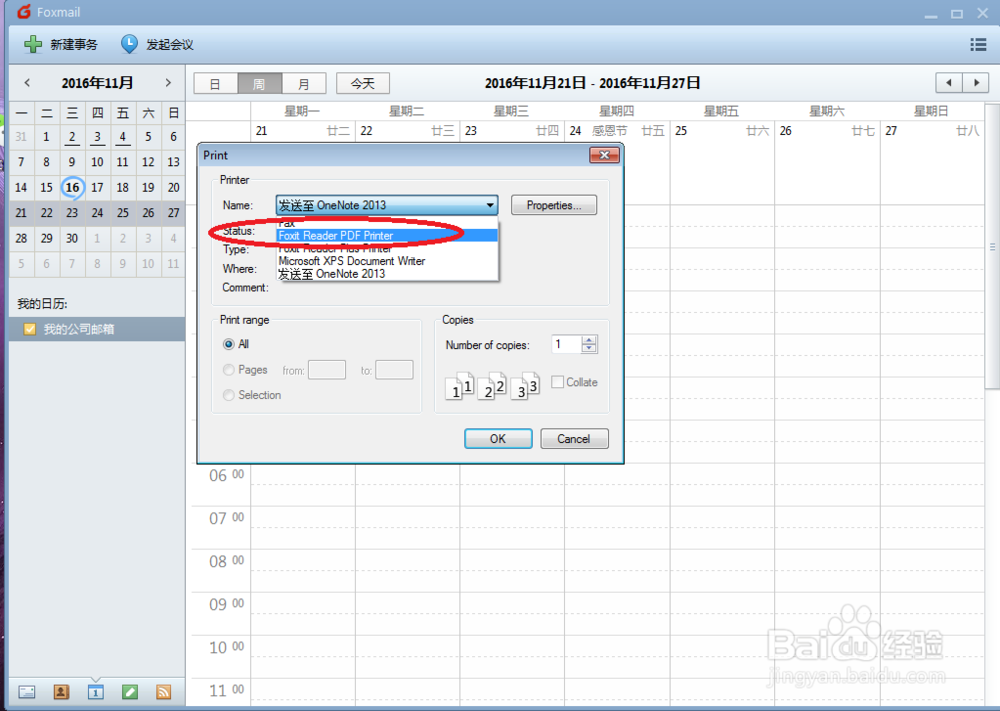Choose Foxit Reader PDF Printer from list
The width and height of the screenshot is (1000, 711).
click(x=387, y=235)
